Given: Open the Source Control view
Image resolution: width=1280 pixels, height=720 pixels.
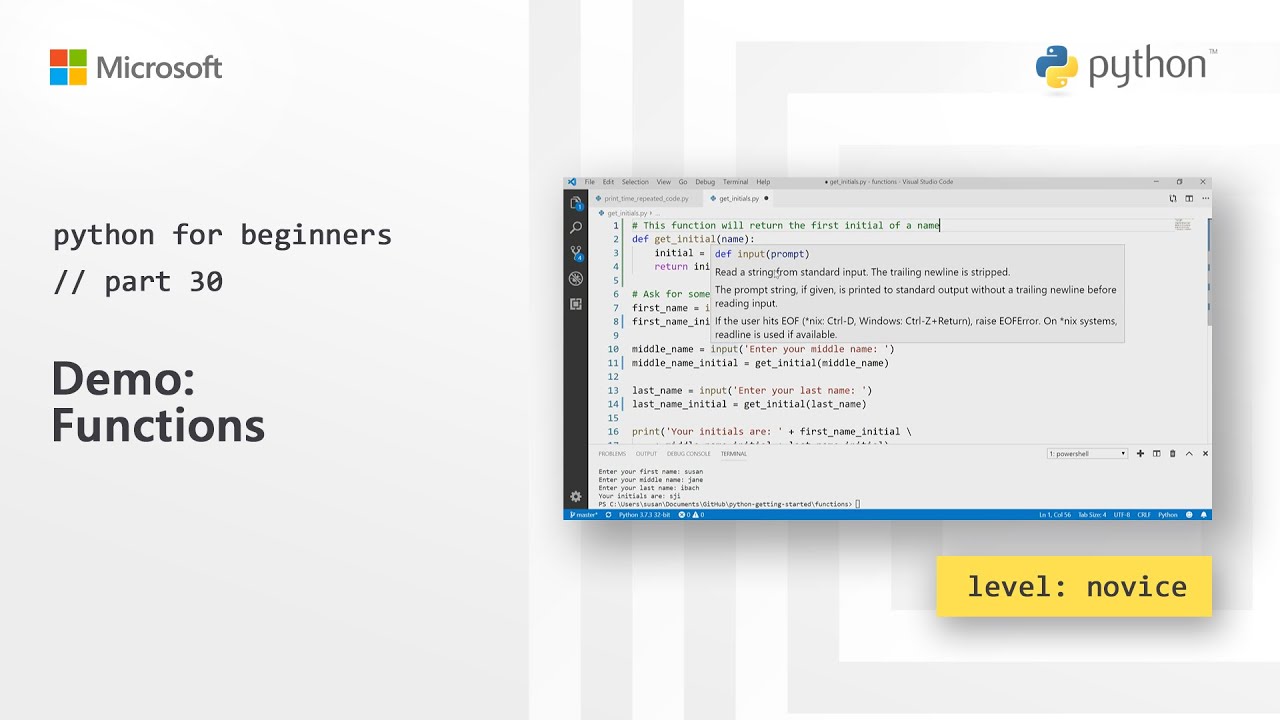Looking at the screenshot, I should (576, 253).
